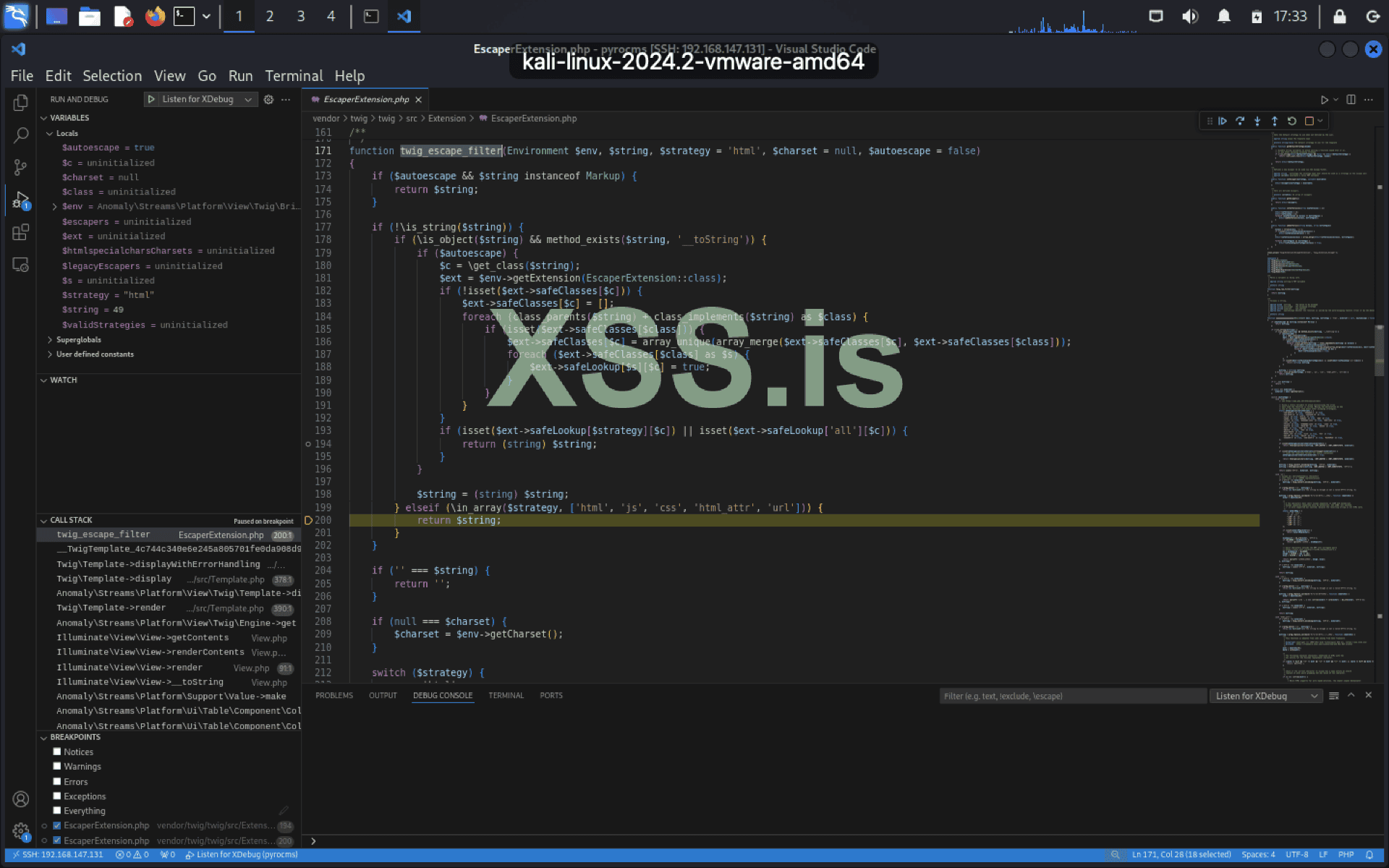
Task: Open the Remote Explorer icon
Action: (x=20, y=265)
